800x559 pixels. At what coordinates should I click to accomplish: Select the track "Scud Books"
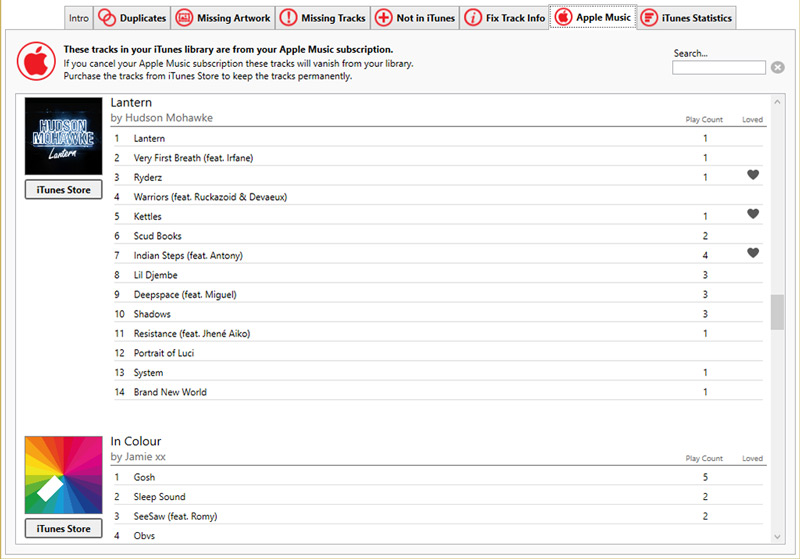click(438, 236)
